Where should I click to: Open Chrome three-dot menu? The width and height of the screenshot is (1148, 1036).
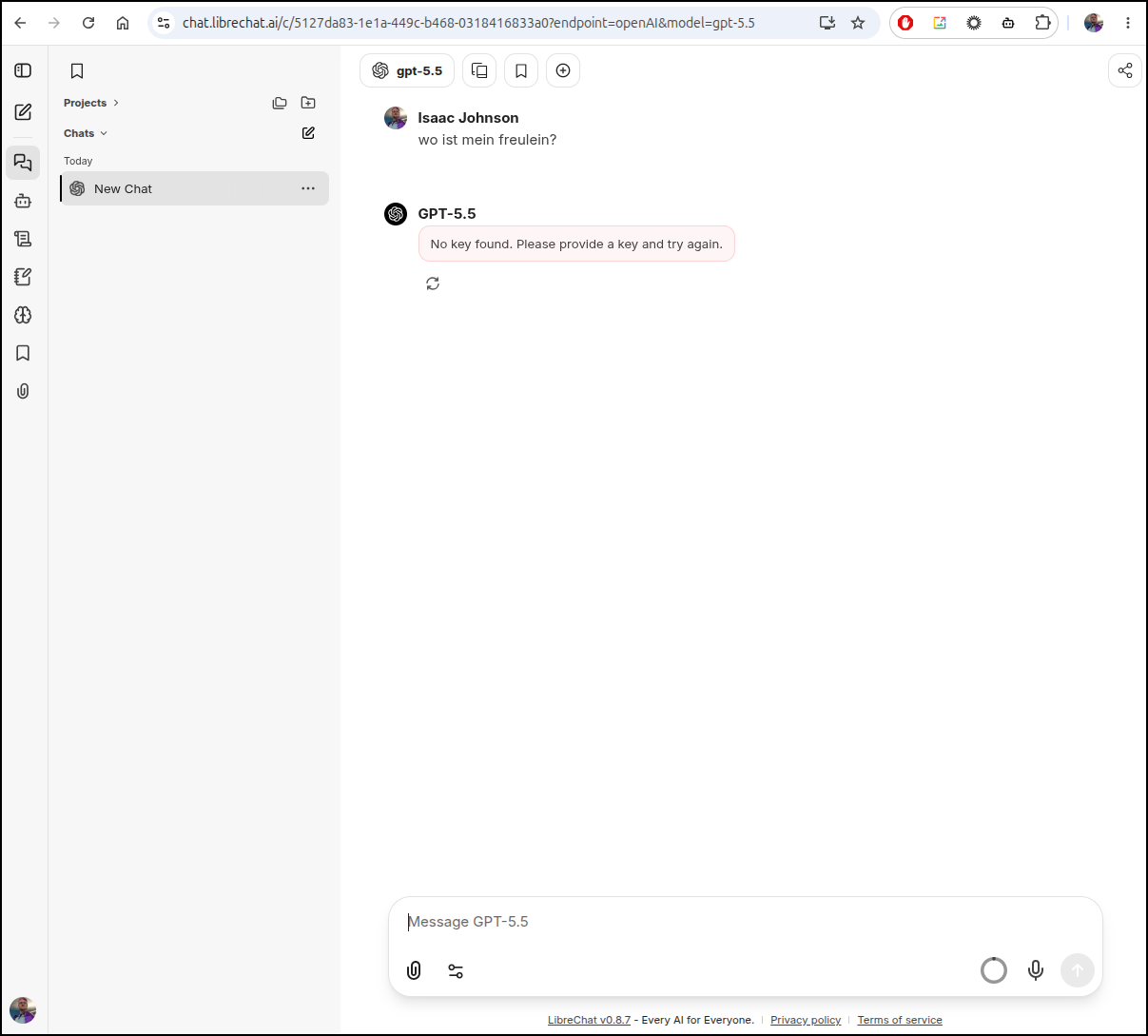pos(1128,23)
